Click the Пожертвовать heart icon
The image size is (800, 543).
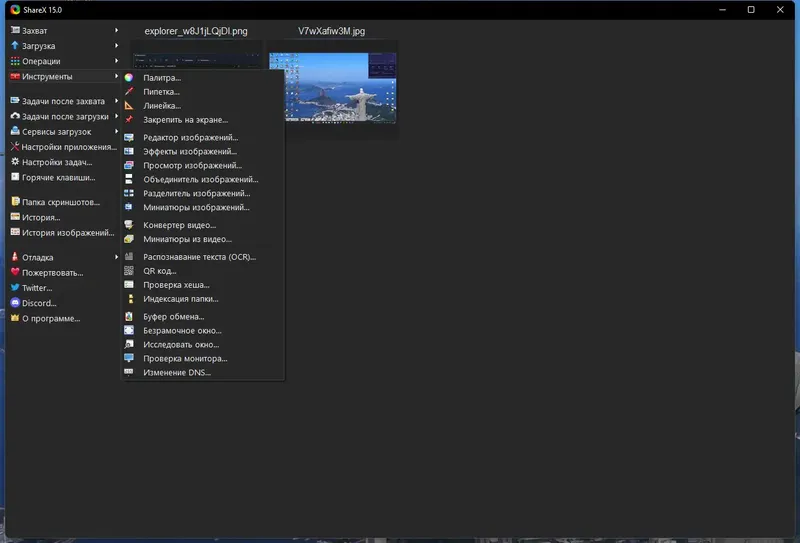(x=15, y=272)
